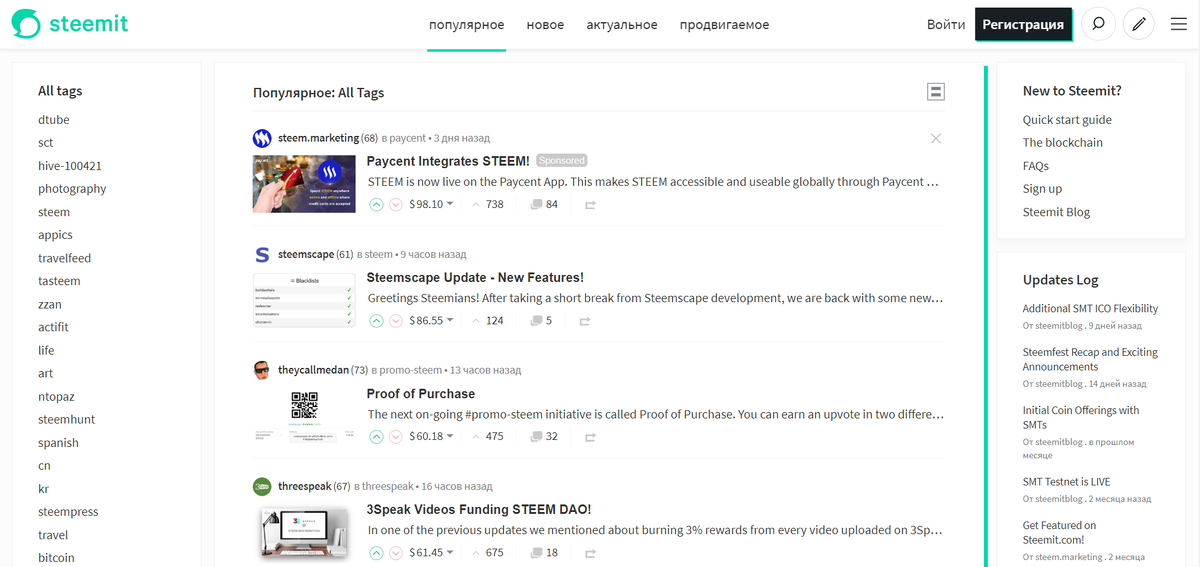The image size is (1200, 567).
Task: Open comments icon showing 18
Action: (536, 553)
